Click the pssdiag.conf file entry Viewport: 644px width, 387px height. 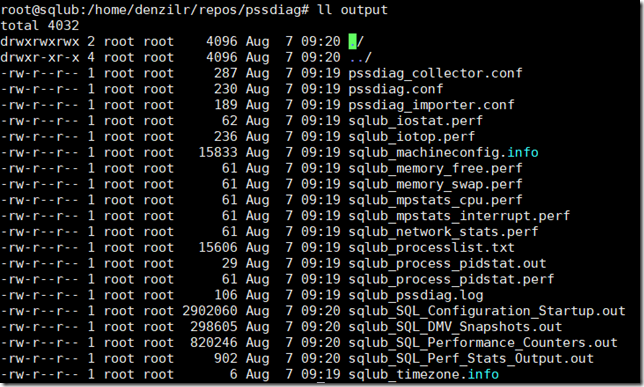396,89
